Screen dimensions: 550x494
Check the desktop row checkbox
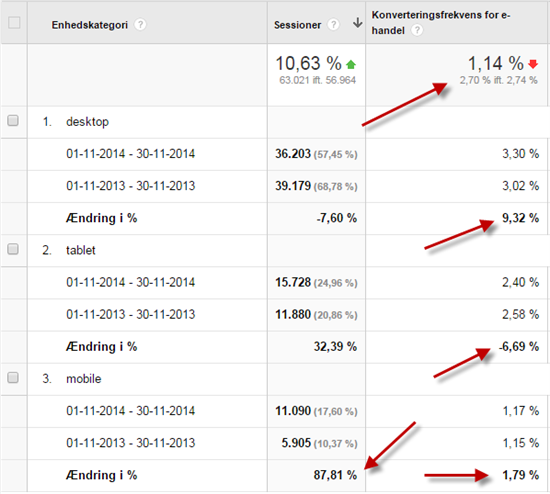point(13,120)
